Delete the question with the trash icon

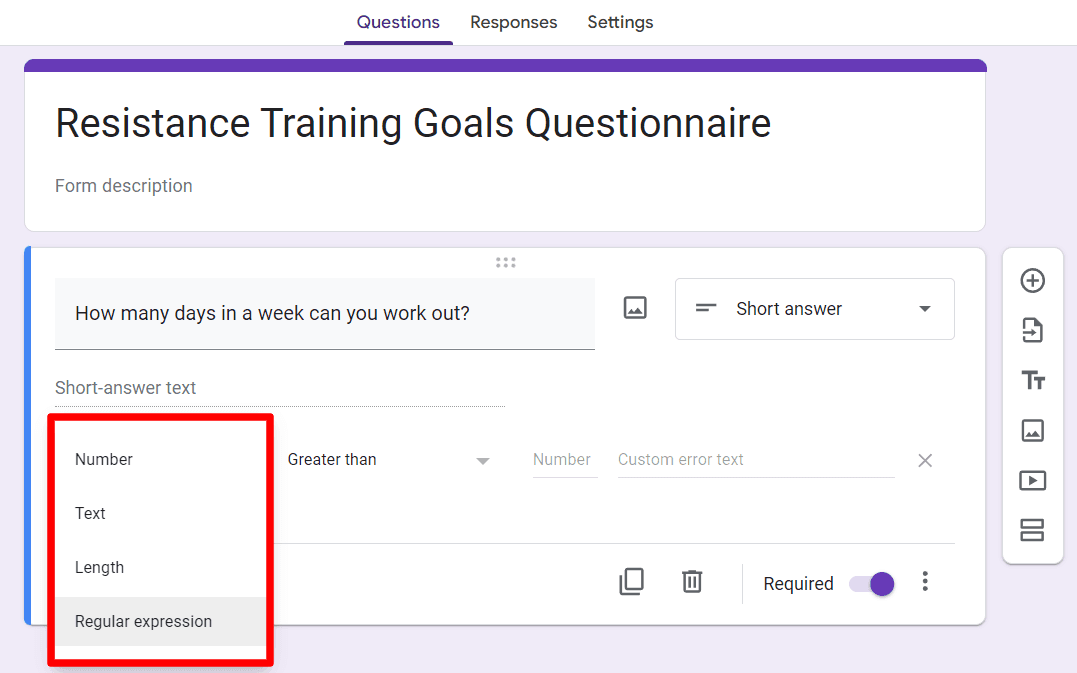pos(692,582)
